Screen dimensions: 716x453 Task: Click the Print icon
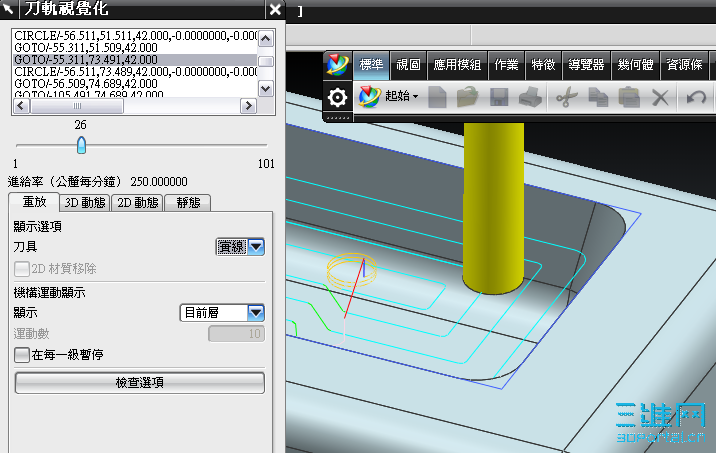pyautogui.click(x=530, y=97)
